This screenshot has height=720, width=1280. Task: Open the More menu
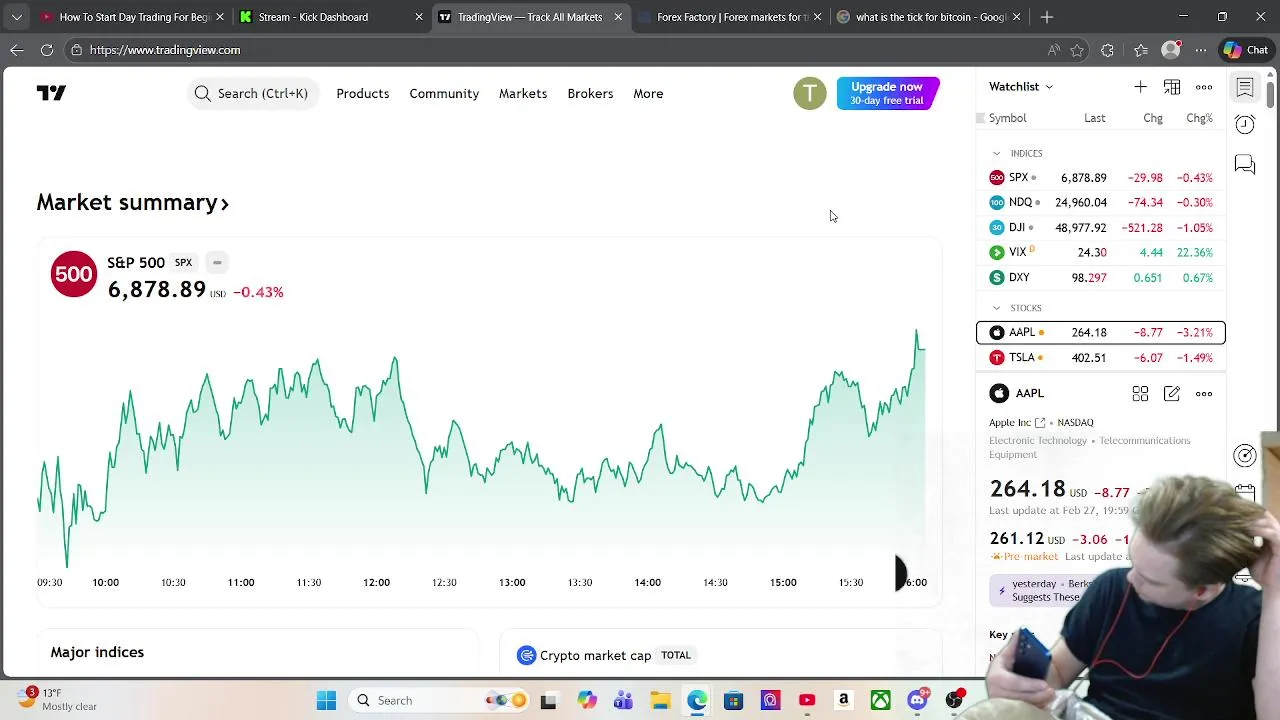point(648,93)
